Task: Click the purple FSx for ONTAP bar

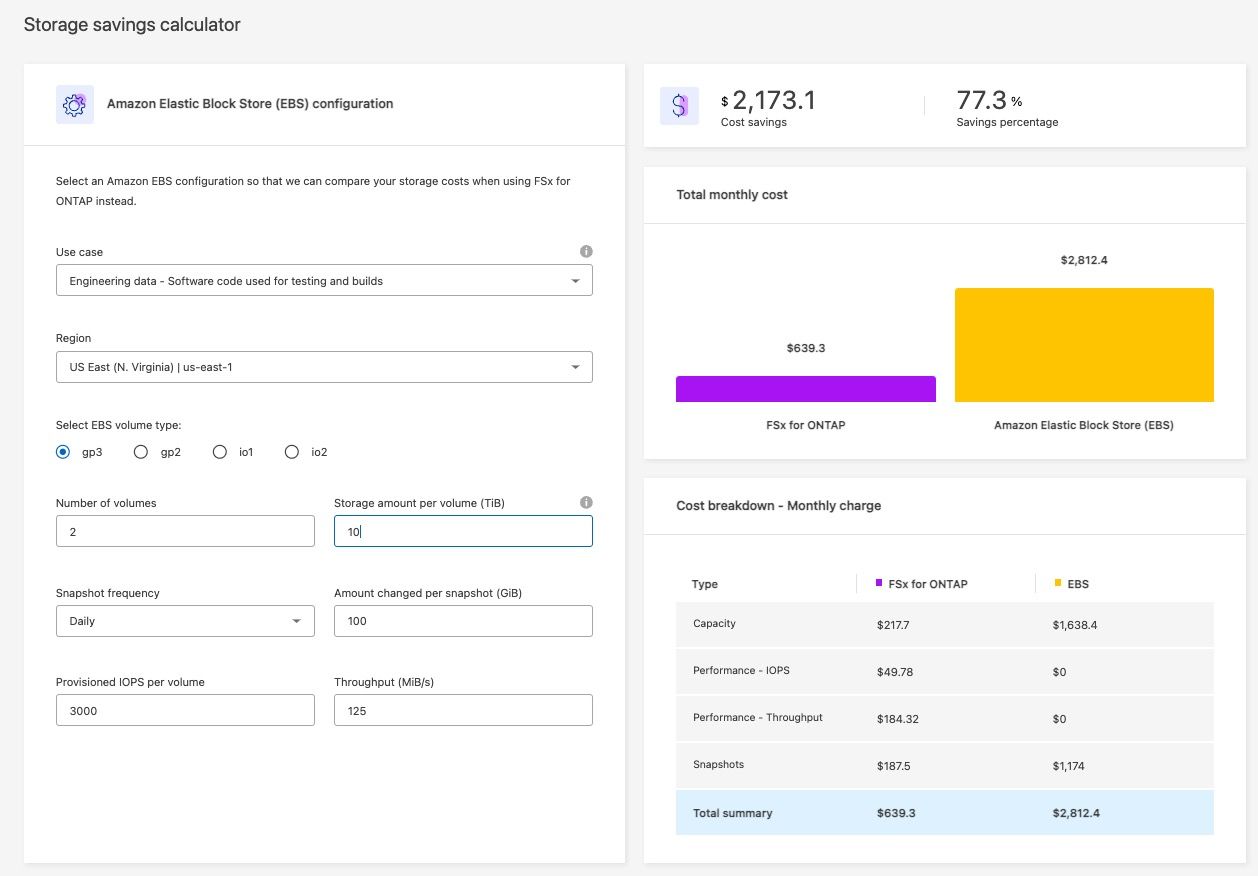Action: [x=805, y=389]
